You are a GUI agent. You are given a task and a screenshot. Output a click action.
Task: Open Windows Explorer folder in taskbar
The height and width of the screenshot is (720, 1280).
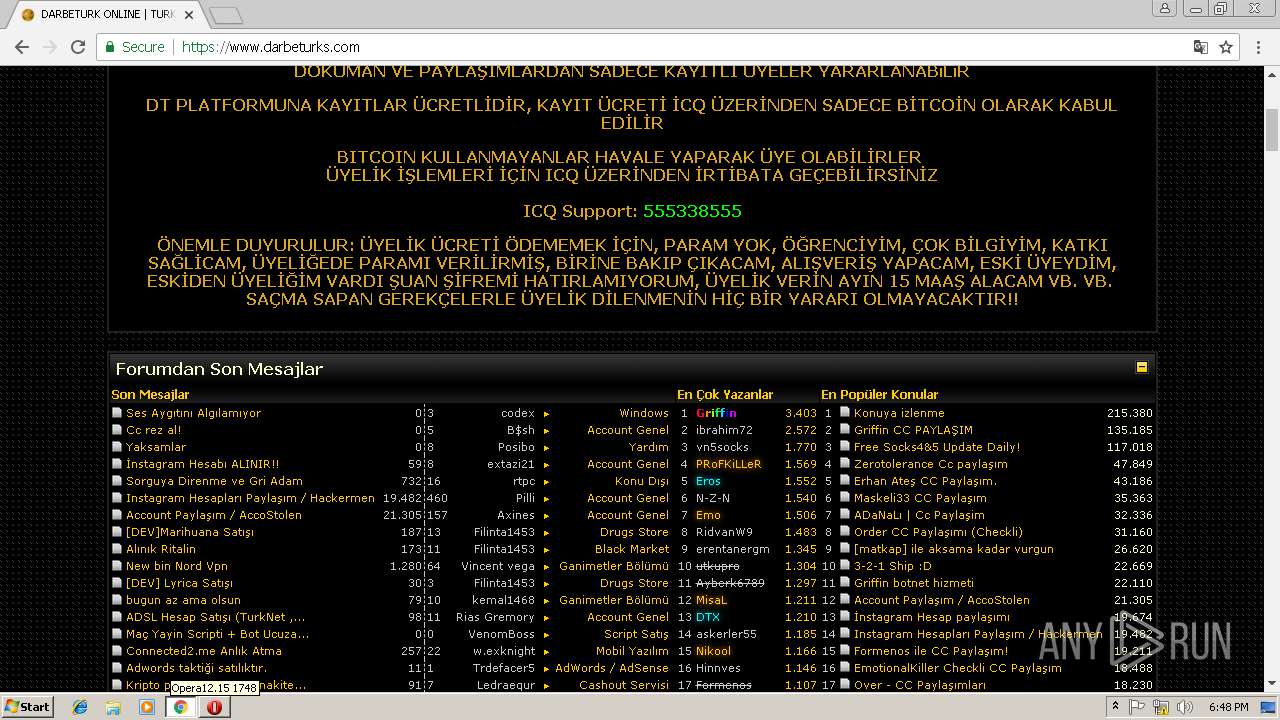pyautogui.click(x=113, y=707)
